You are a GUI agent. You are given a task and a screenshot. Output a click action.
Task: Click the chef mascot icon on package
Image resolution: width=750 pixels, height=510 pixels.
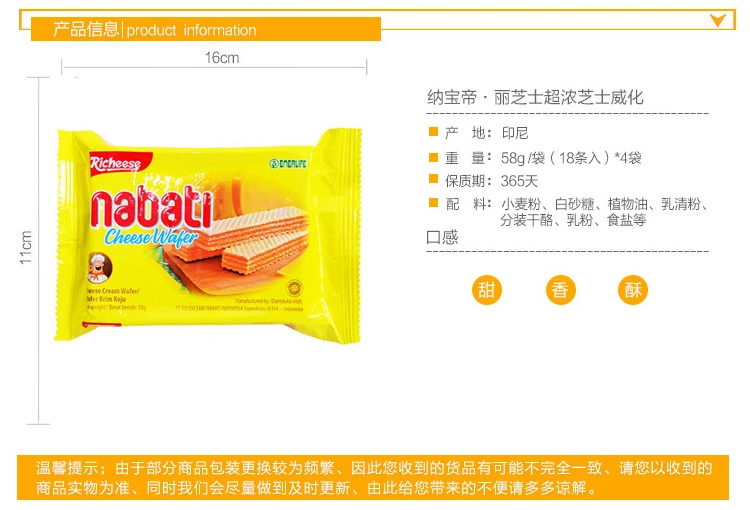click(x=100, y=267)
